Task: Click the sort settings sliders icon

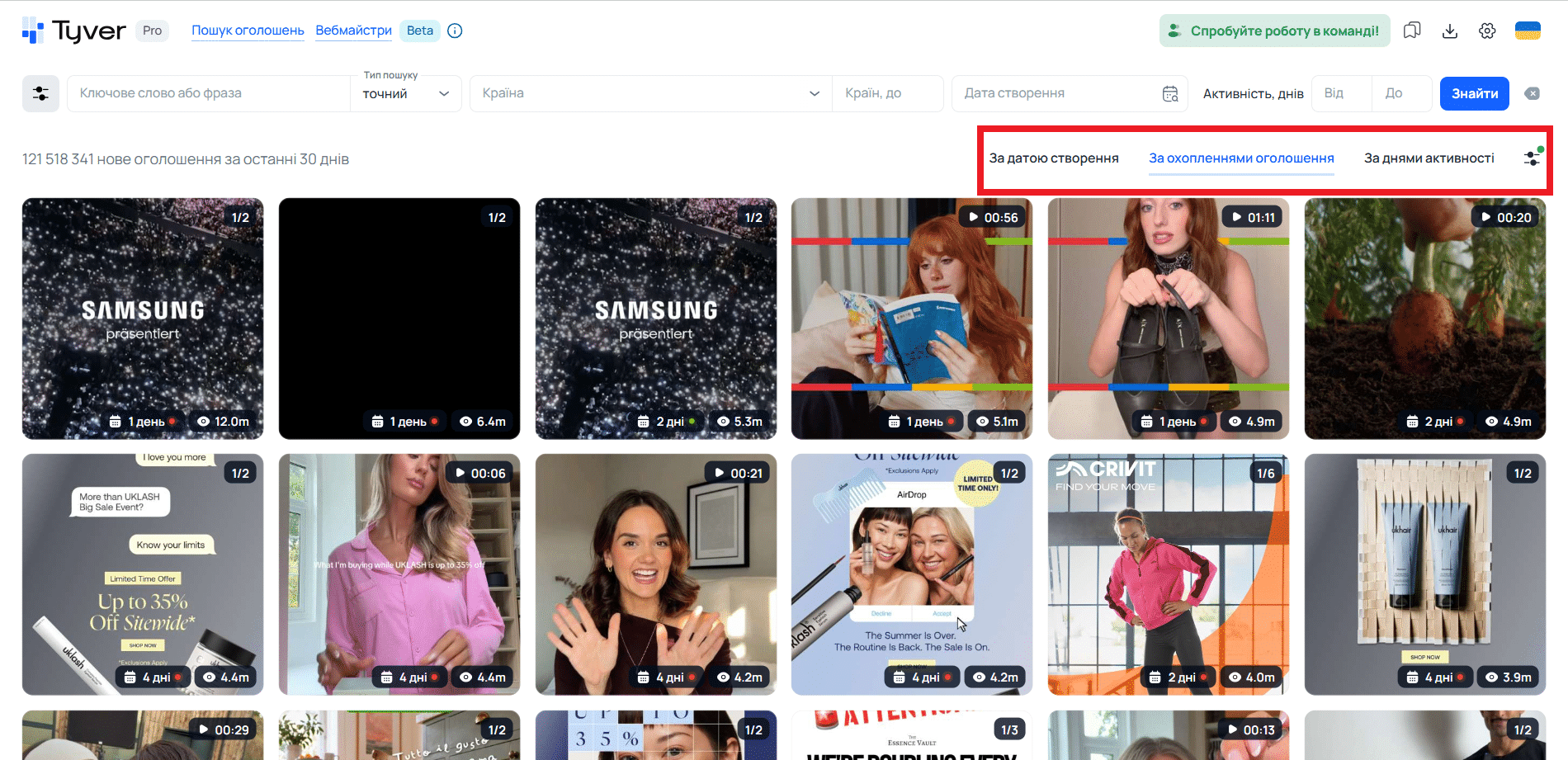Action: [1532, 158]
